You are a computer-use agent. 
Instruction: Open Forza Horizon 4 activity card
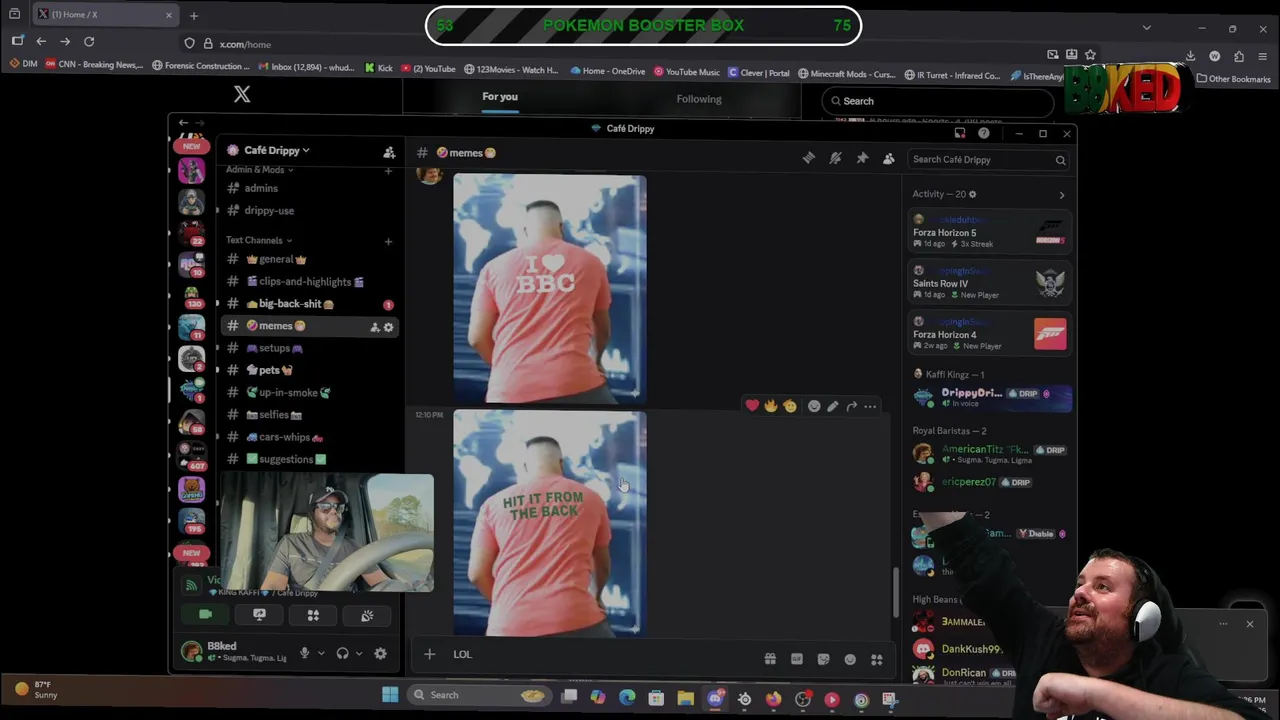(x=990, y=334)
